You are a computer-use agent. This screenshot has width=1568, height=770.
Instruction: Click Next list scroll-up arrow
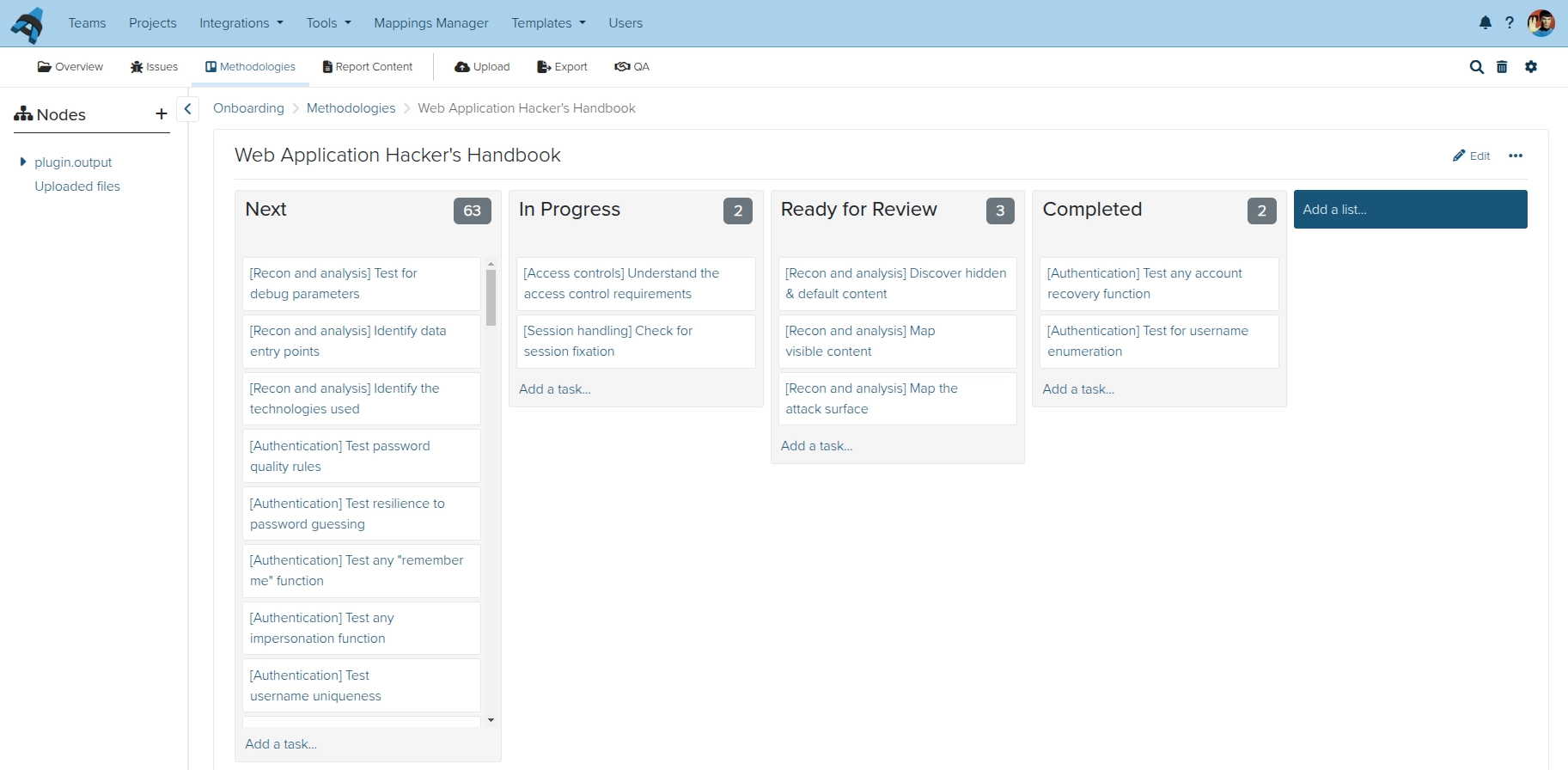pos(491,264)
